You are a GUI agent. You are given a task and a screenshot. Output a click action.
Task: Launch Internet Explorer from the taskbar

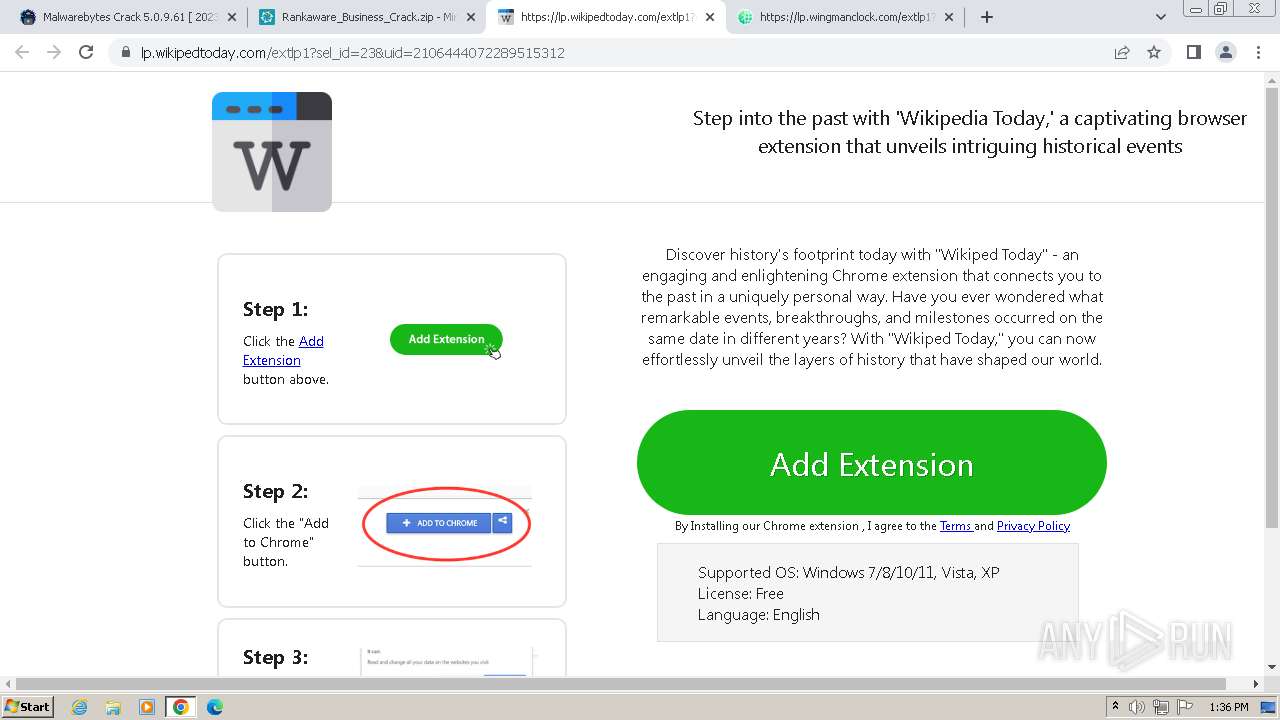click(x=80, y=707)
